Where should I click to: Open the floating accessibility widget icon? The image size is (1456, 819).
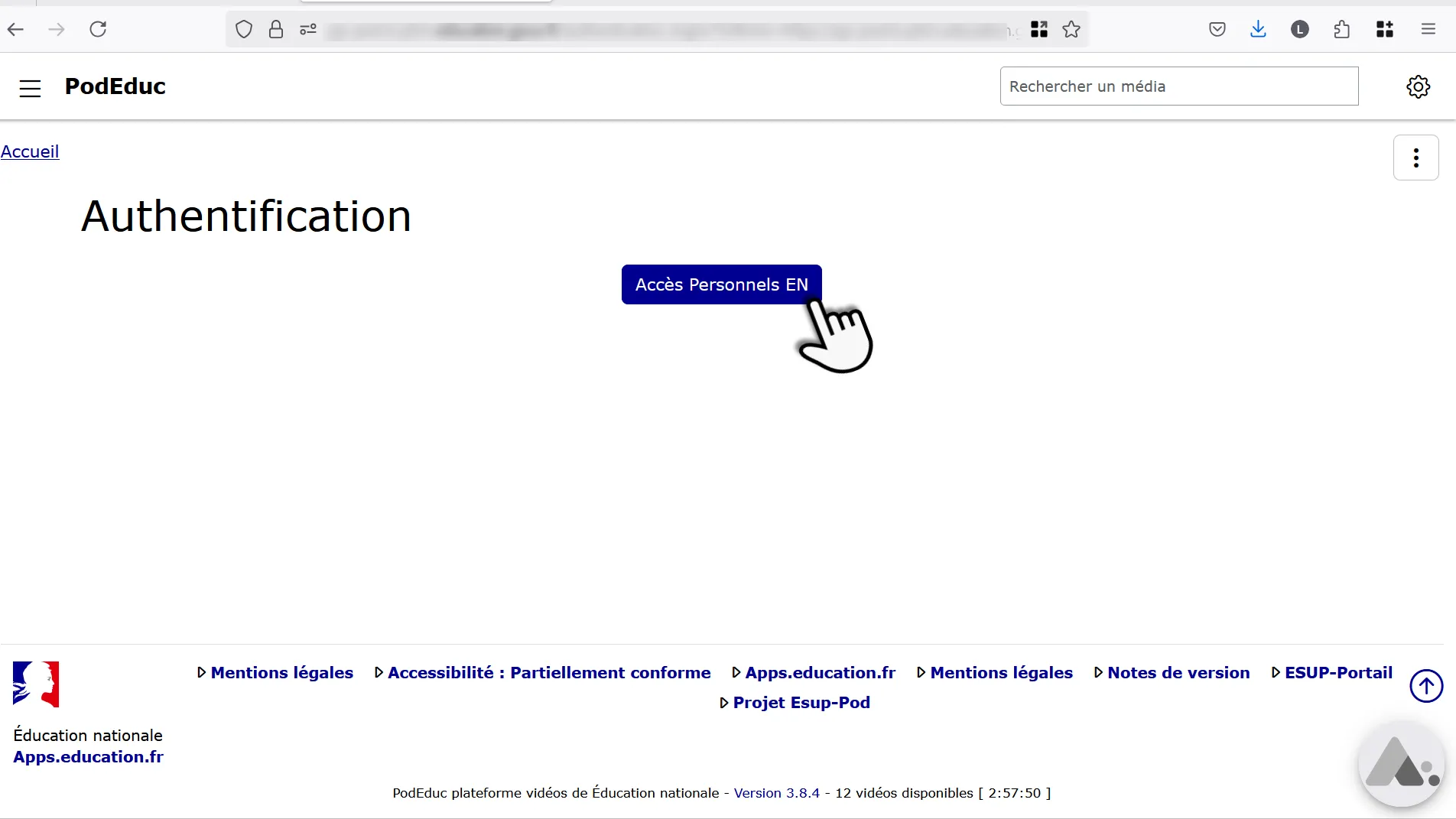(1401, 765)
